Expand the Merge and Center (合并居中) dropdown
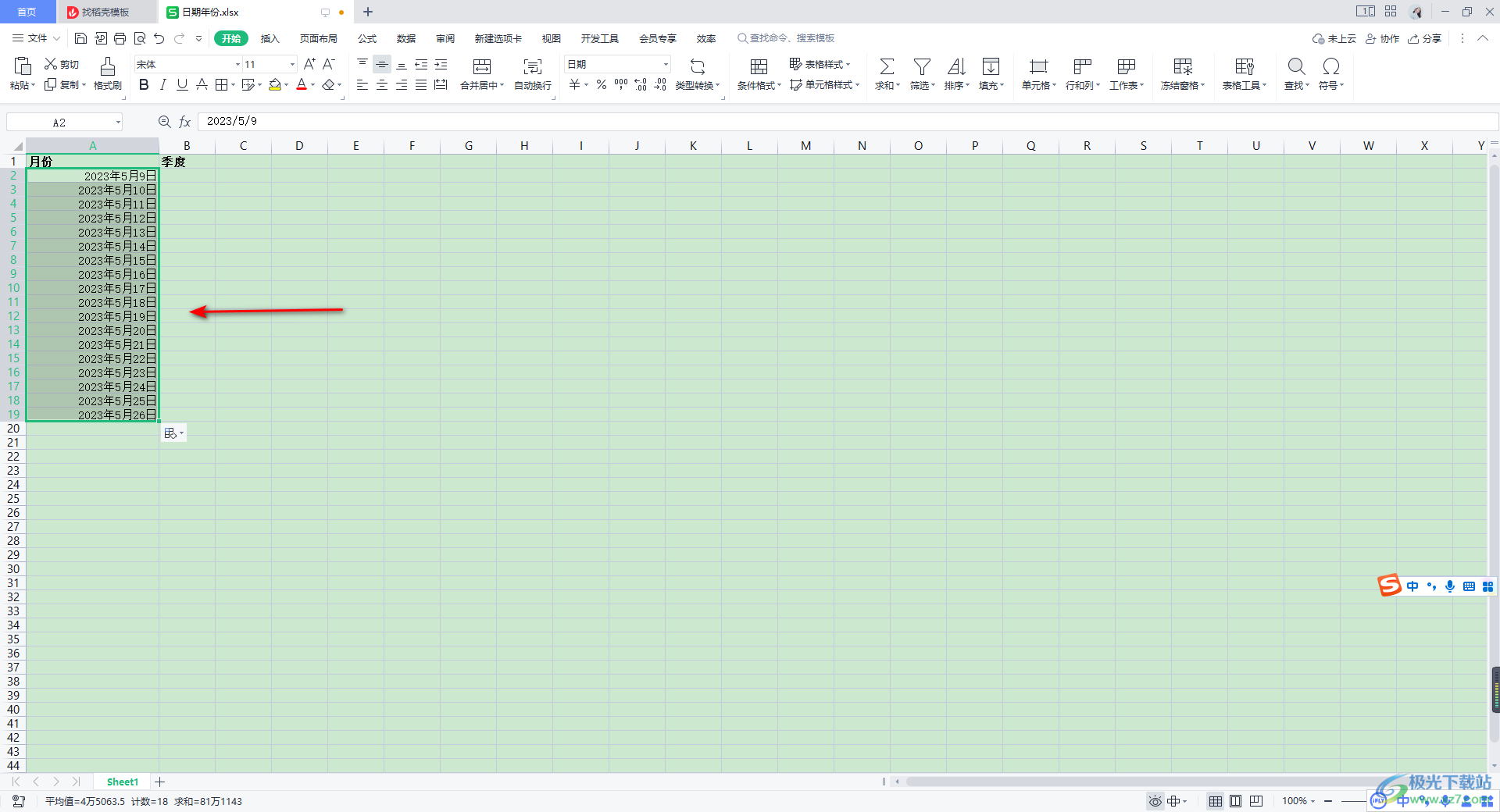Screen dimensions: 1500x812 [502, 86]
